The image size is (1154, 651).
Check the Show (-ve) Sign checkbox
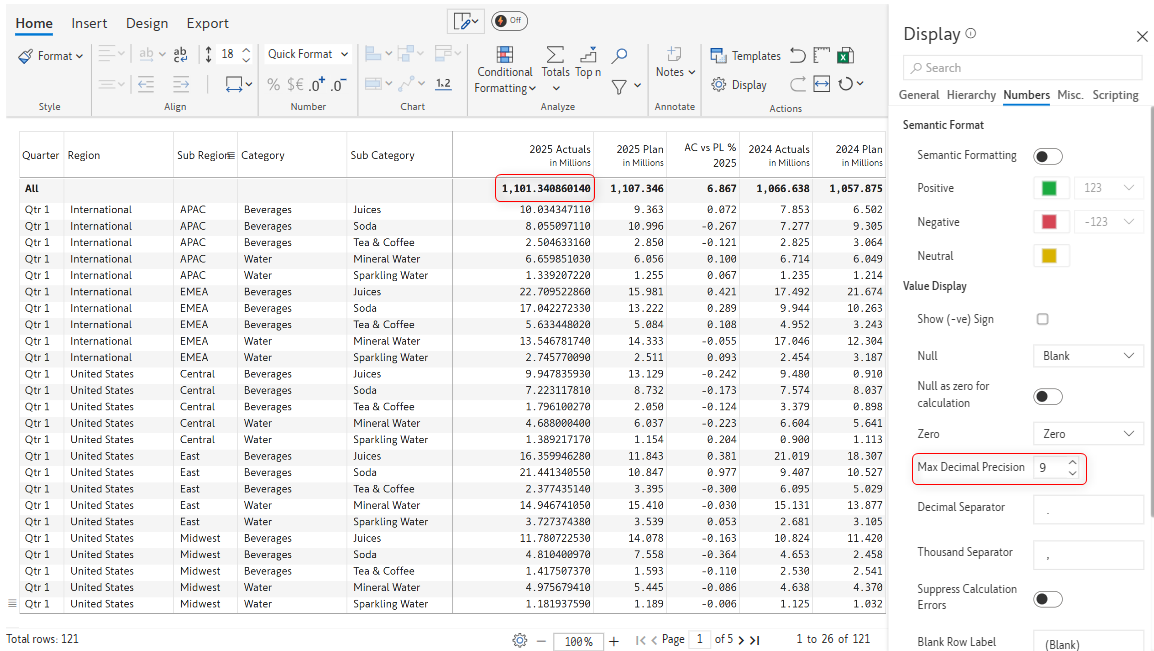(1042, 319)
